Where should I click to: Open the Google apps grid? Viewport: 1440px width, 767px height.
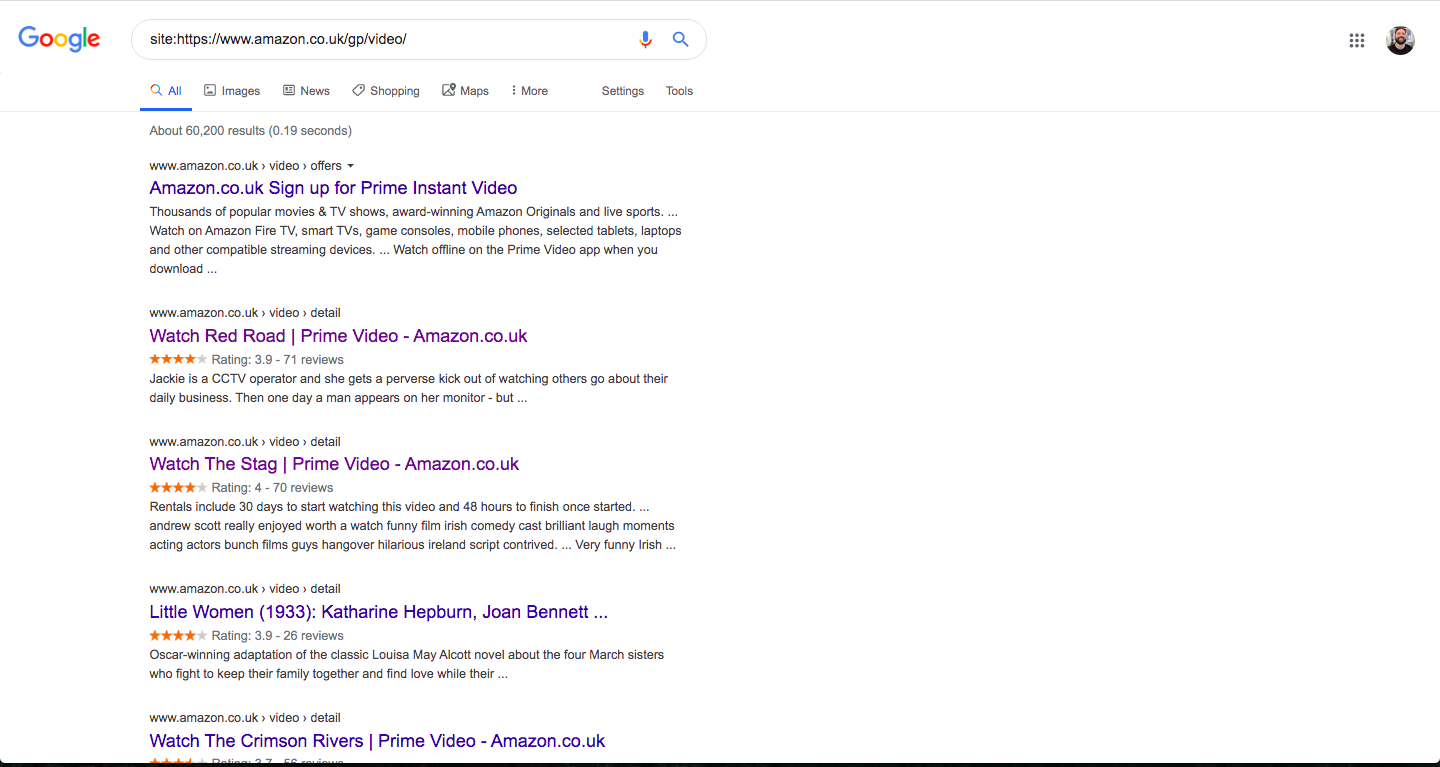(x=1356, y=40)
